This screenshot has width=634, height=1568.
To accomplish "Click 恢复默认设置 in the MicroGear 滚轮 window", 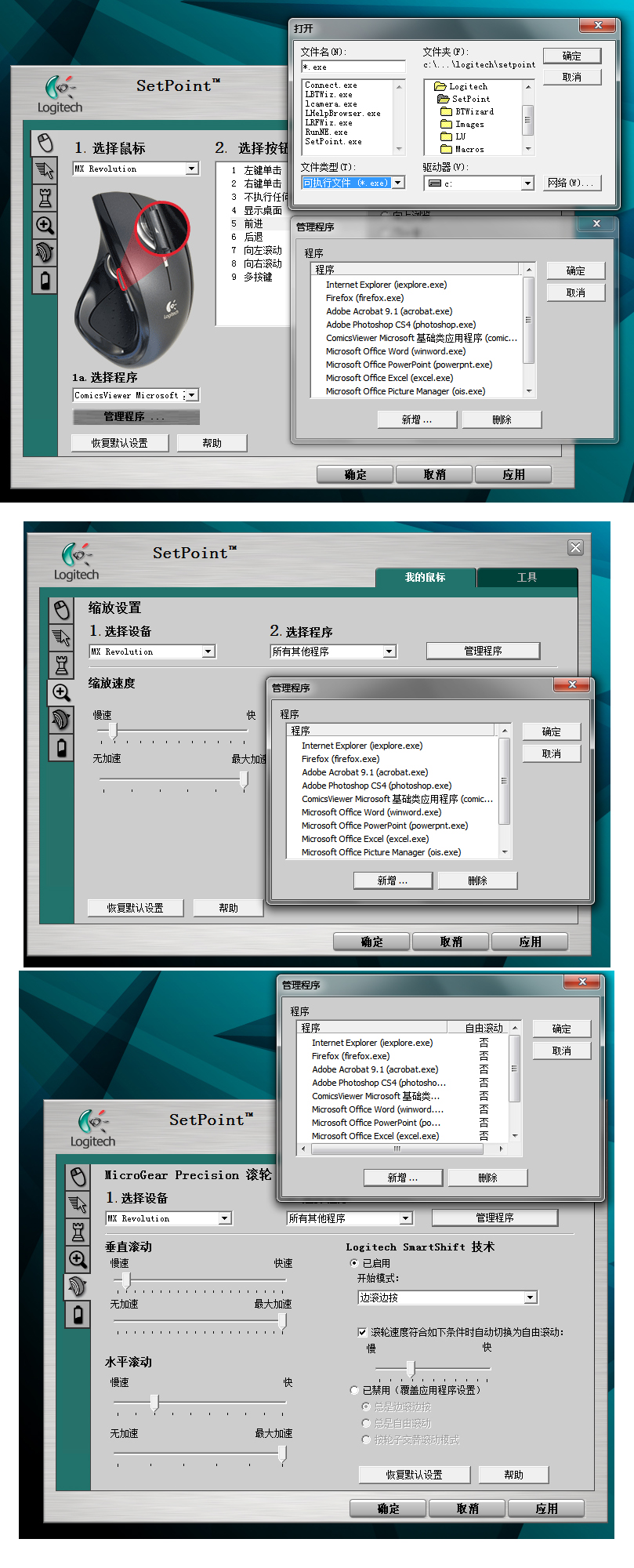I will (415, 1475).
